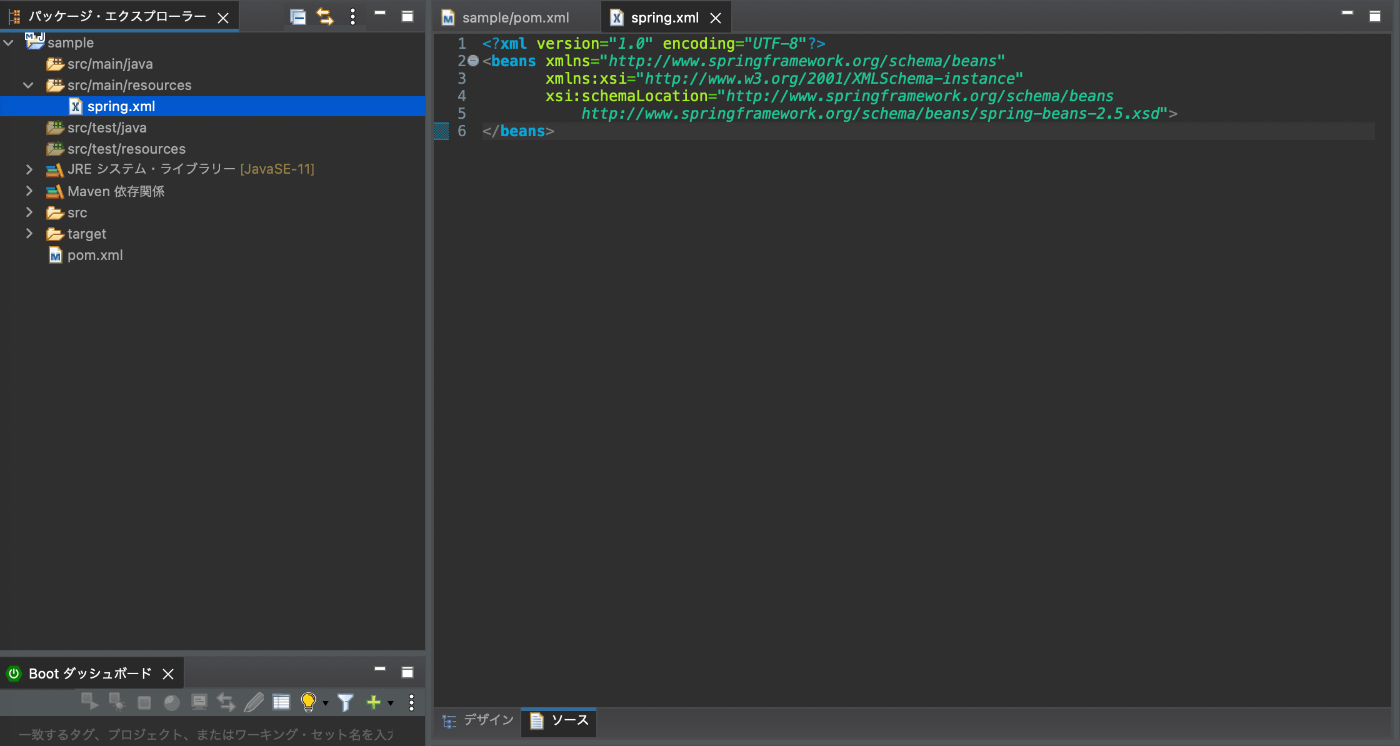Toggle the Boot Dashboard filter funnel icon
This screenshot has width=1400, height=746.
pyautogui.click(x=345, y=703)
